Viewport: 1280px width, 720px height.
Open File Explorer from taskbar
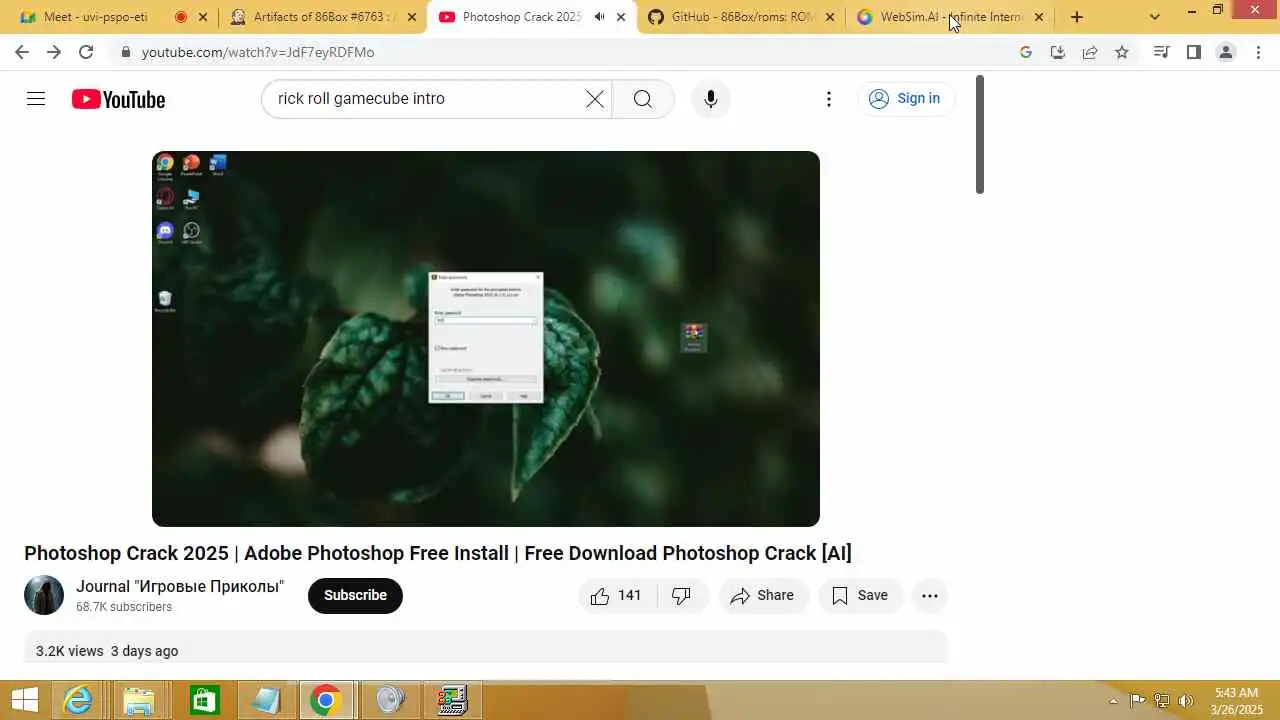(x=139, y=700)
